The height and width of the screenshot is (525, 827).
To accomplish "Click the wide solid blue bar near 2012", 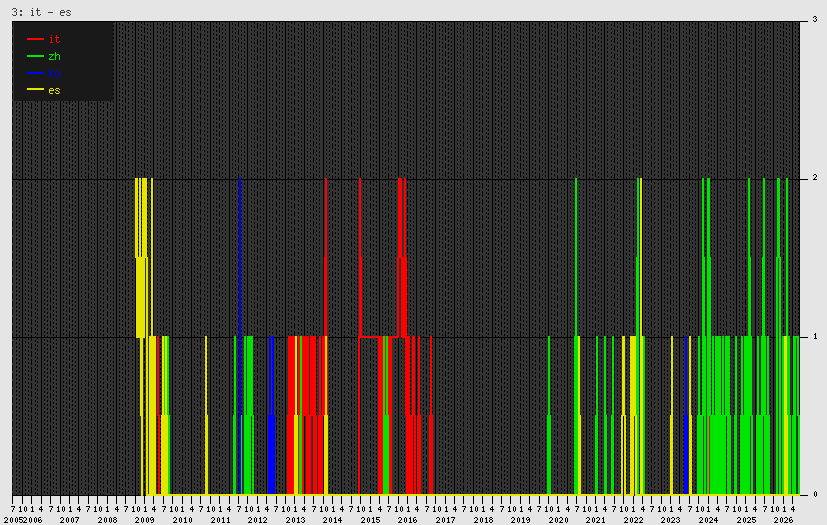I will coord(272,455).
